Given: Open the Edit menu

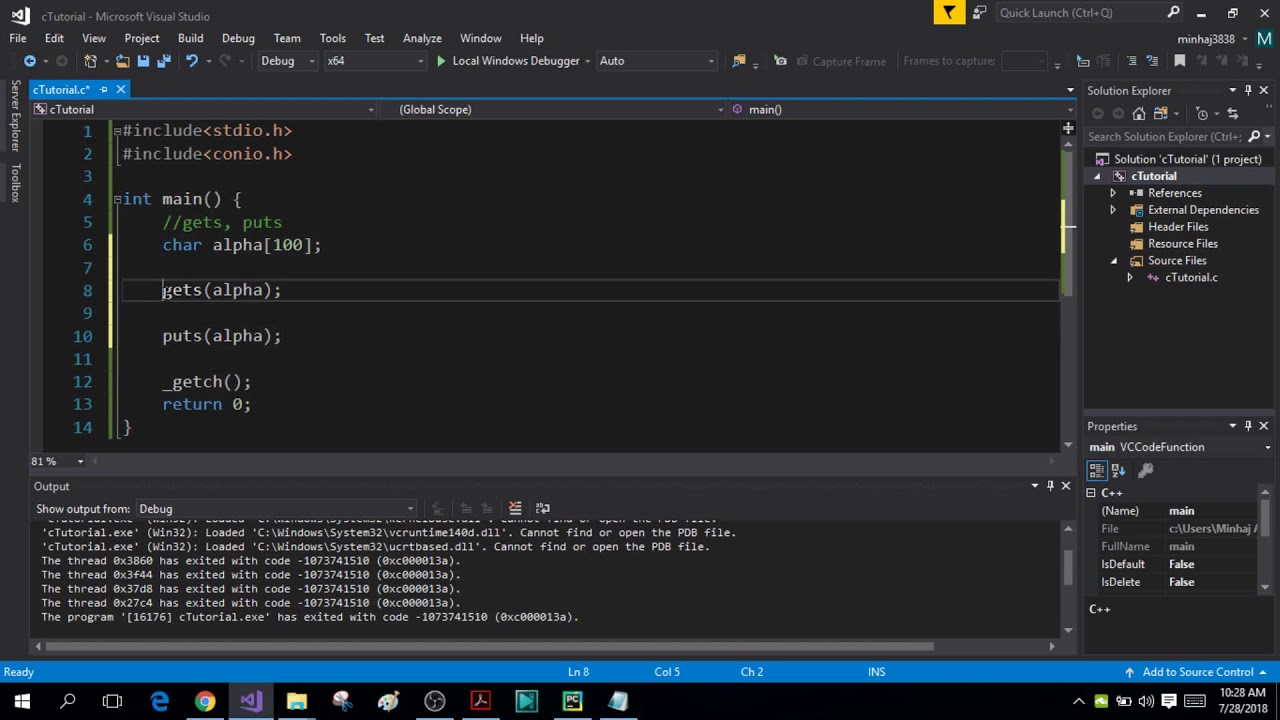Looking at the screenshot, I should [54, 38].
